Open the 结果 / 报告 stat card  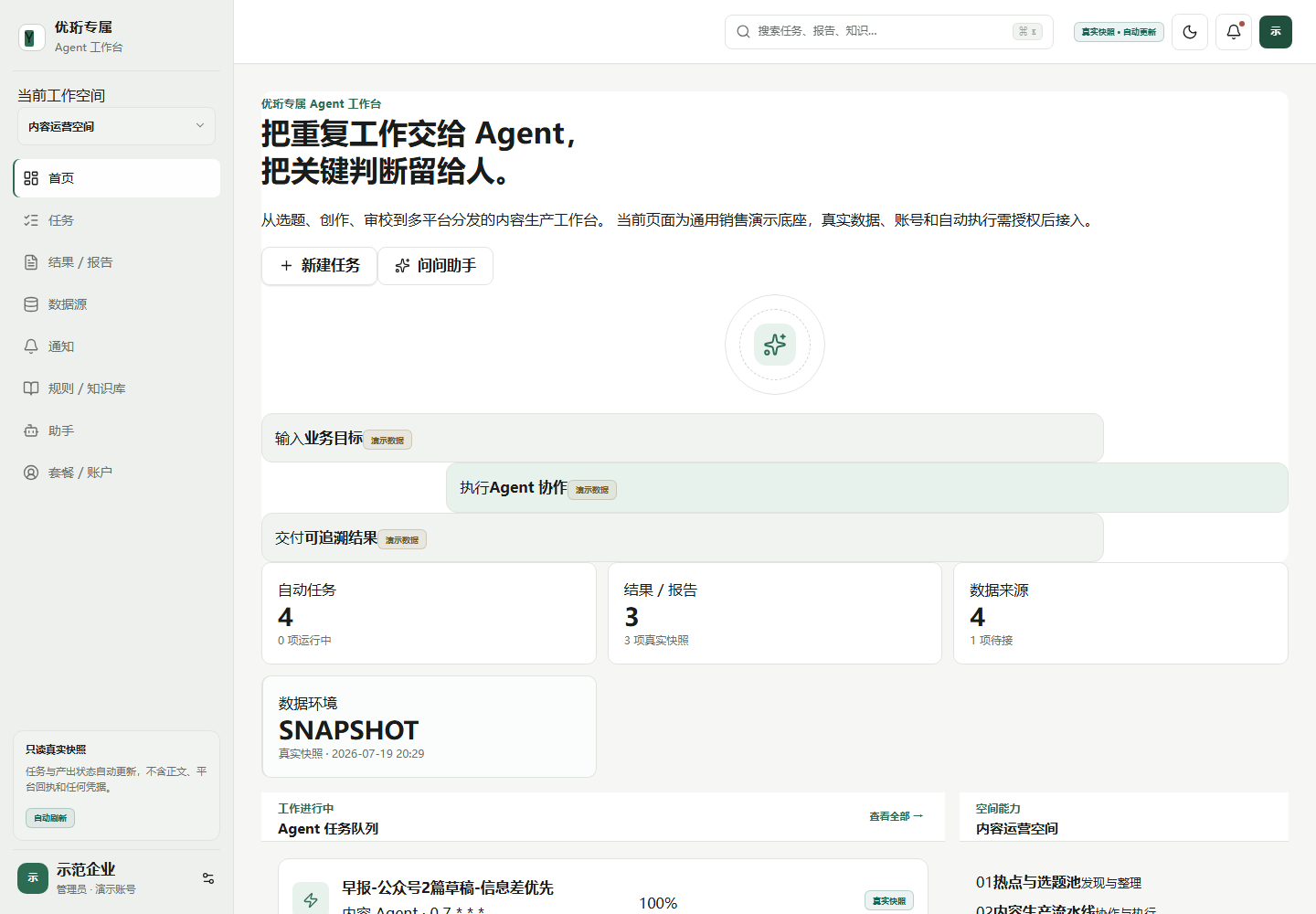pos(775,613)
